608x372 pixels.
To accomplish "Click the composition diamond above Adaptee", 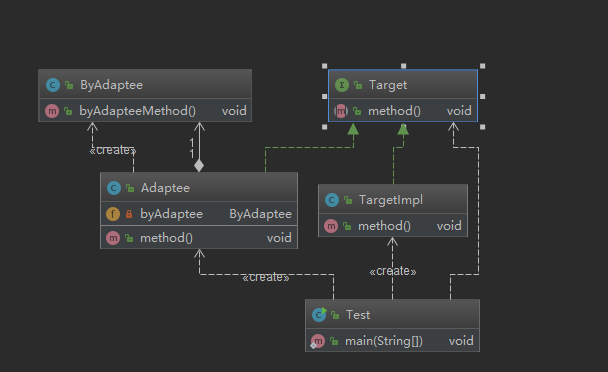I will click(199, 166).
